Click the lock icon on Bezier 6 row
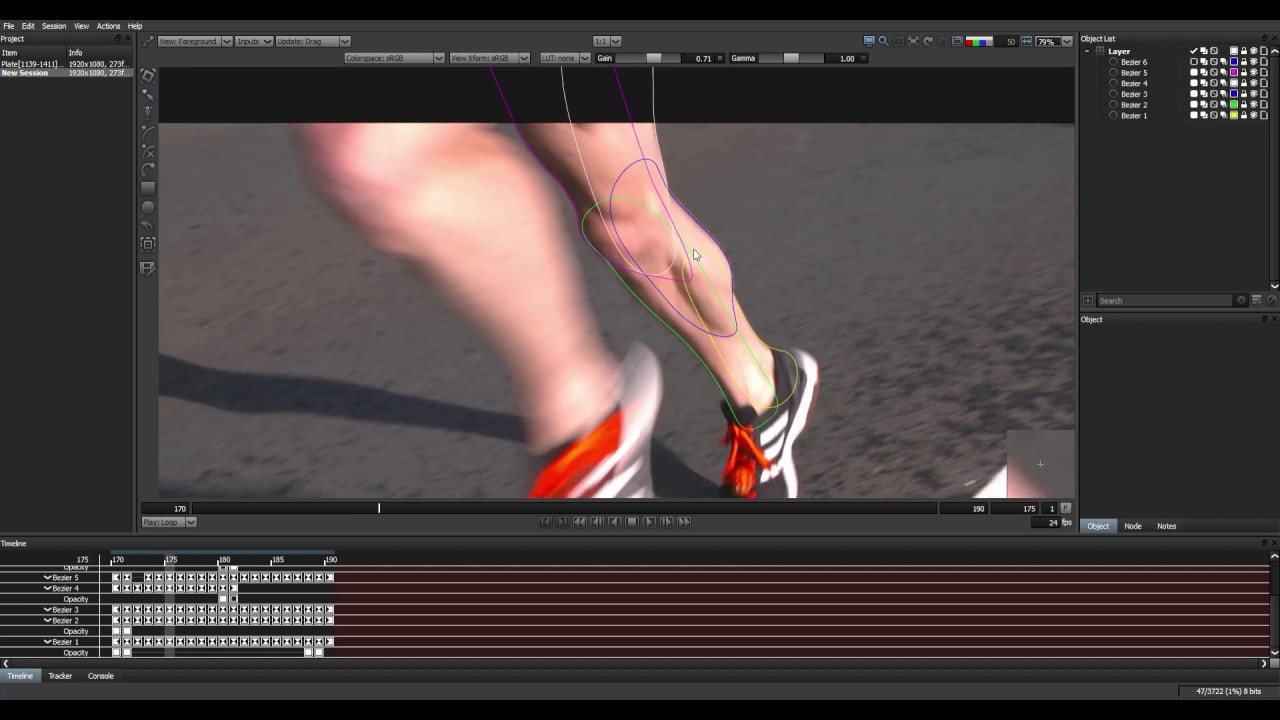 [1244, 62]
